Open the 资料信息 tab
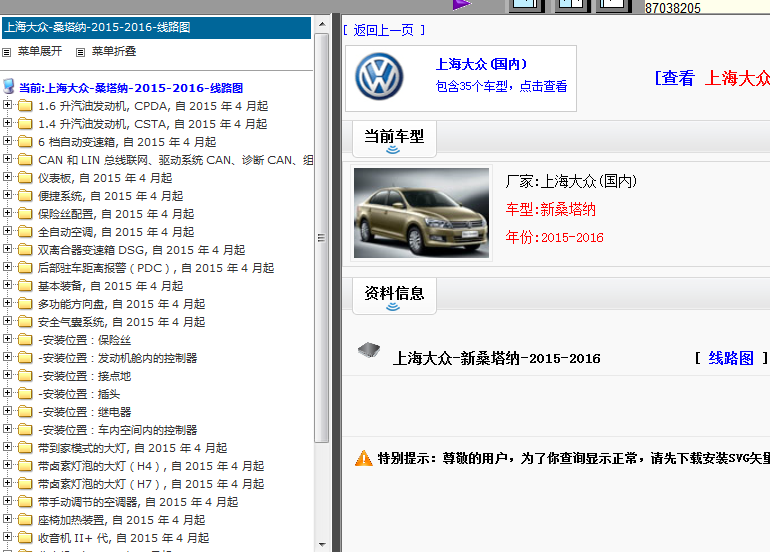Screen dimensions: 770x552 pyautogui.click(x=394, y=297)
